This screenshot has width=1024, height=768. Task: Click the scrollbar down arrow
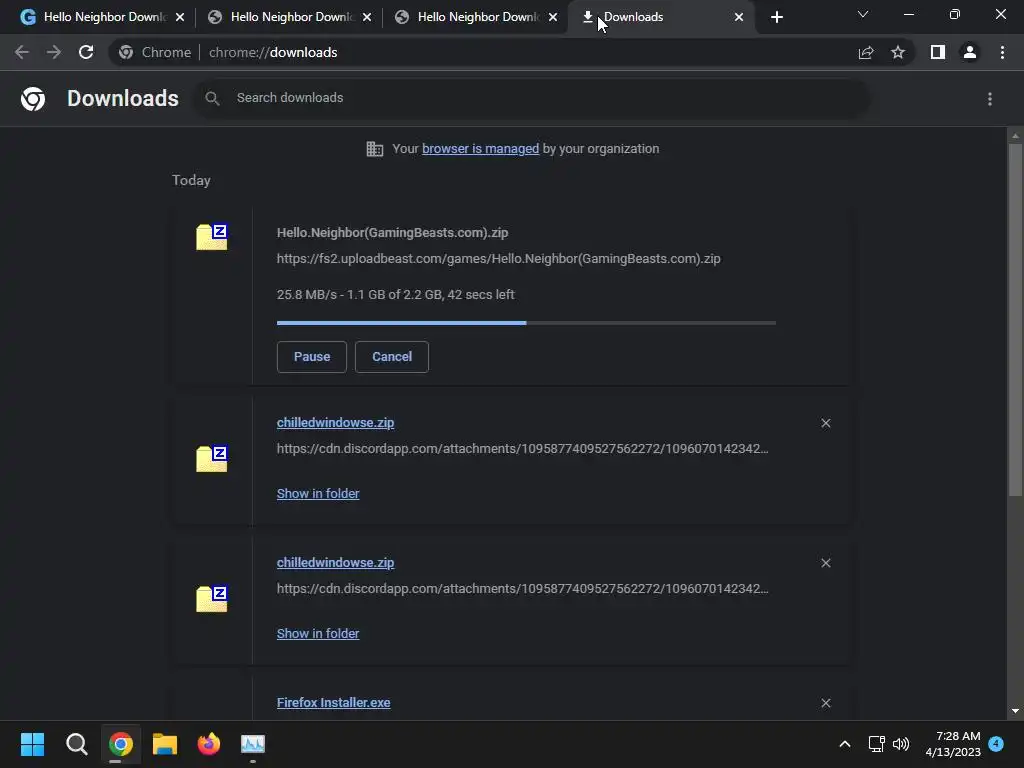tap(1015, 711)
